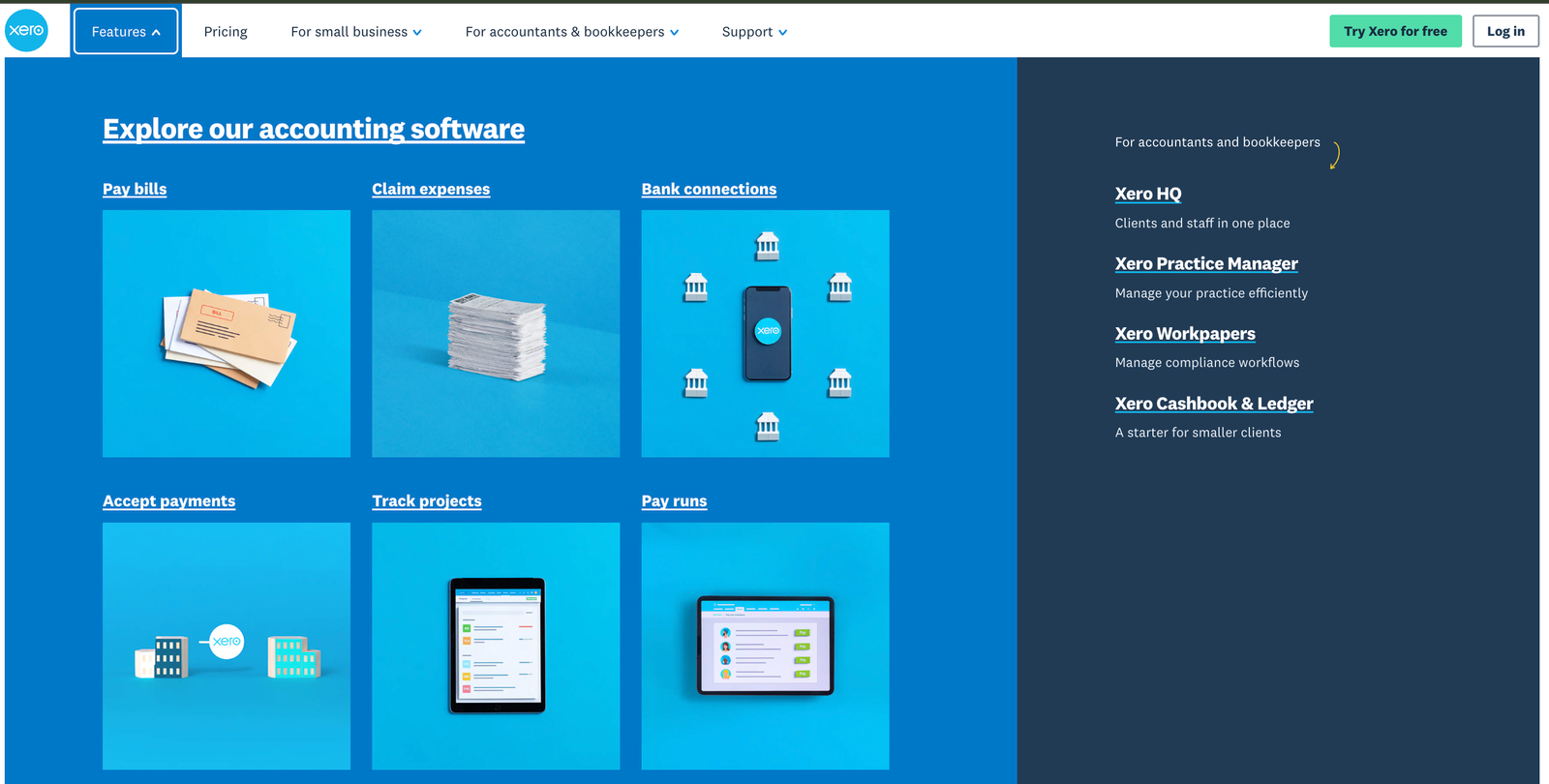This screenshot has width=1549, height=784.
Task: Collapse the Features dropdown menu
Action: [126, 31]
